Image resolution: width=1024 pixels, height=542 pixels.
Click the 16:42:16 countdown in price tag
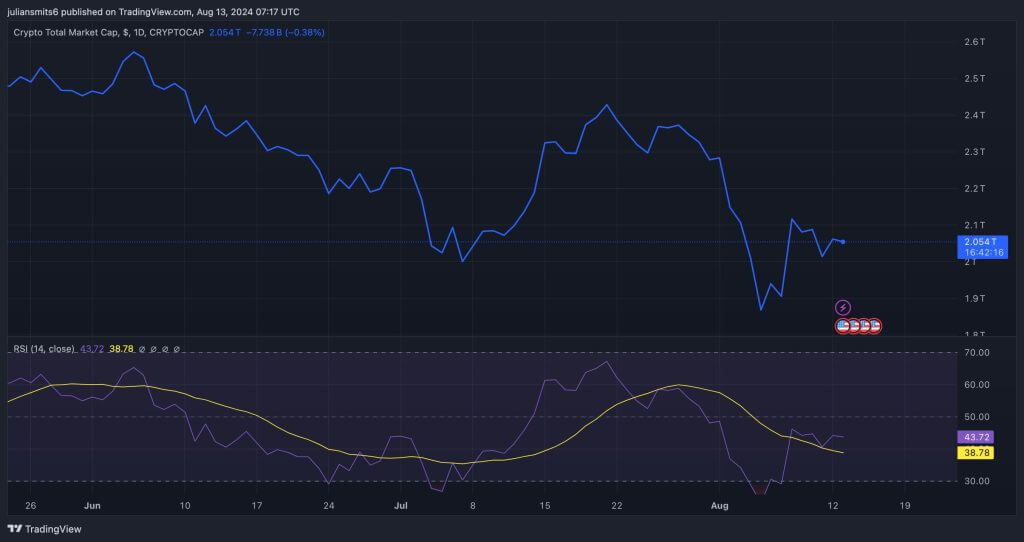[984, 253]
